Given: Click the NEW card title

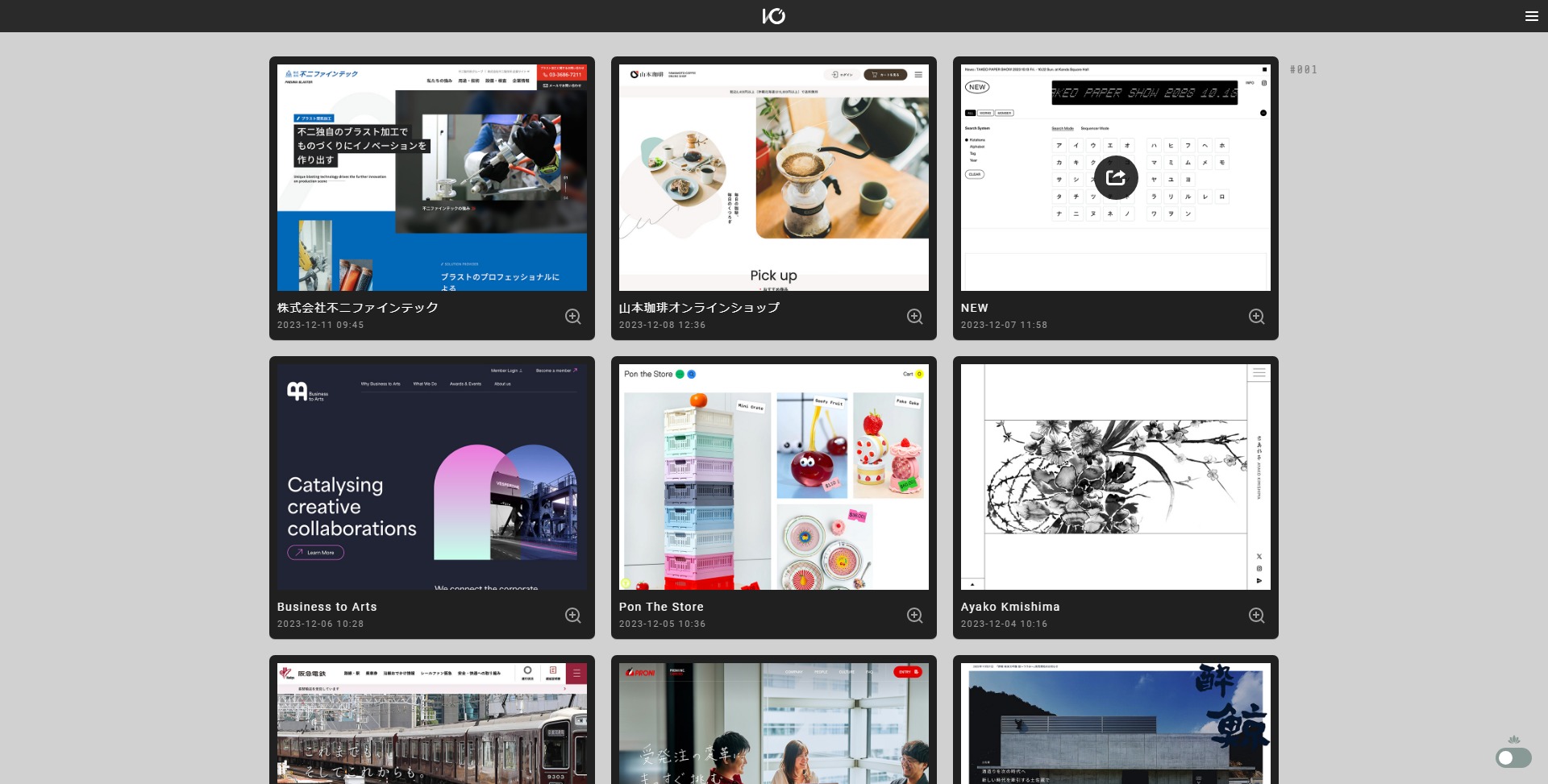Looking at the screenshot, I should [x=975, y=308].
